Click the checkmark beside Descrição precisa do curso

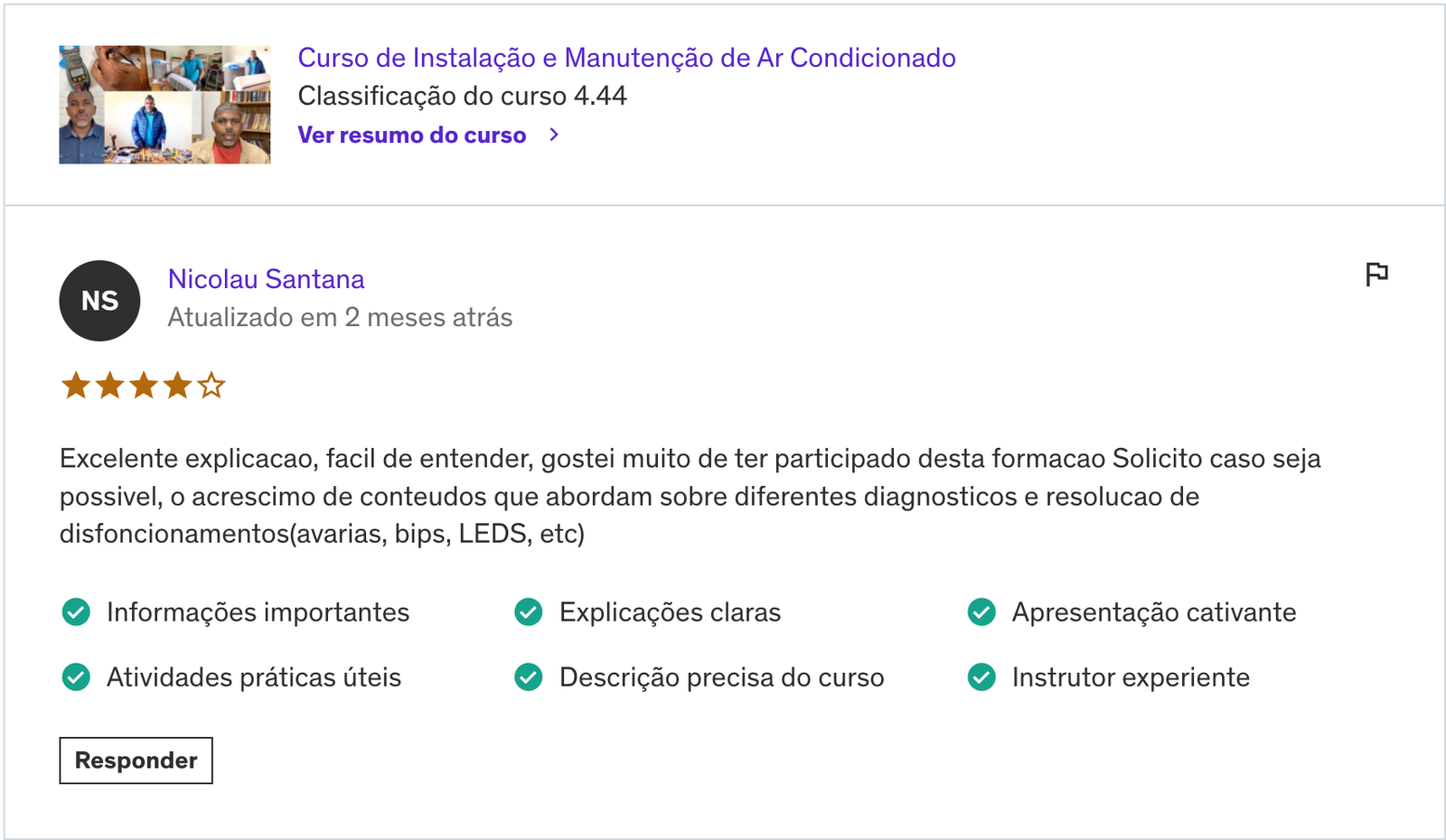point(529,677)
